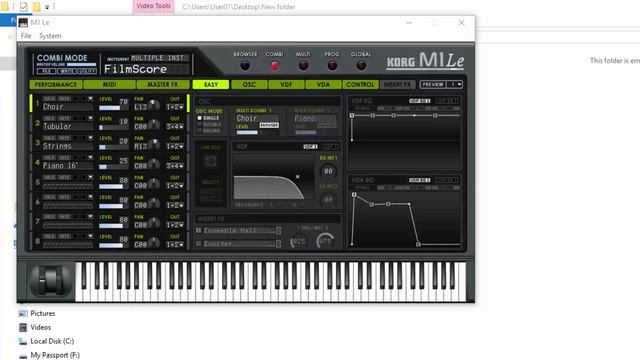Click the PREVIEW button
Viewport: 640px width, 360px height.
coord(433,84)
